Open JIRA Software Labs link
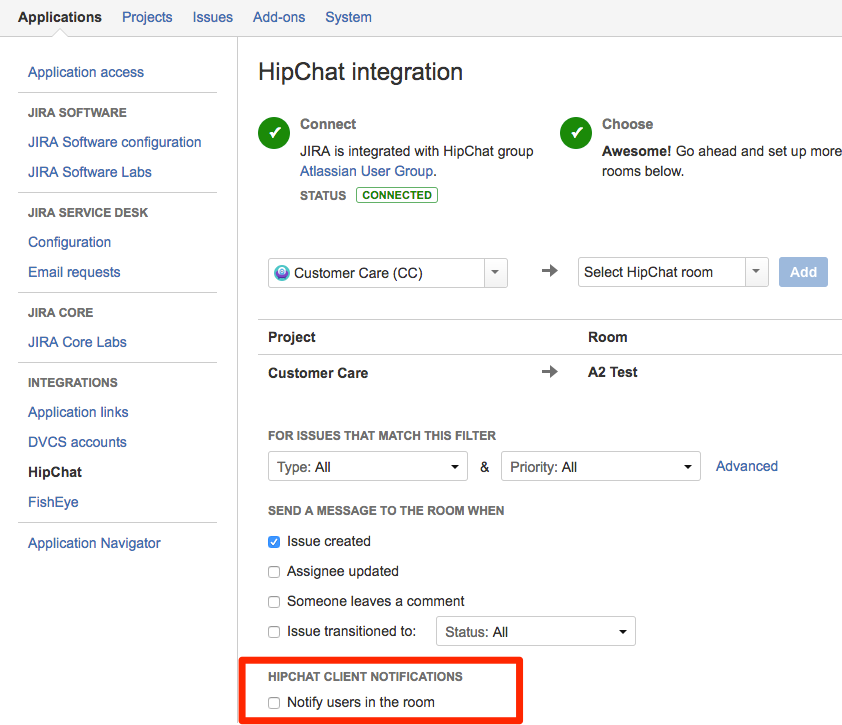 (90, 172)
